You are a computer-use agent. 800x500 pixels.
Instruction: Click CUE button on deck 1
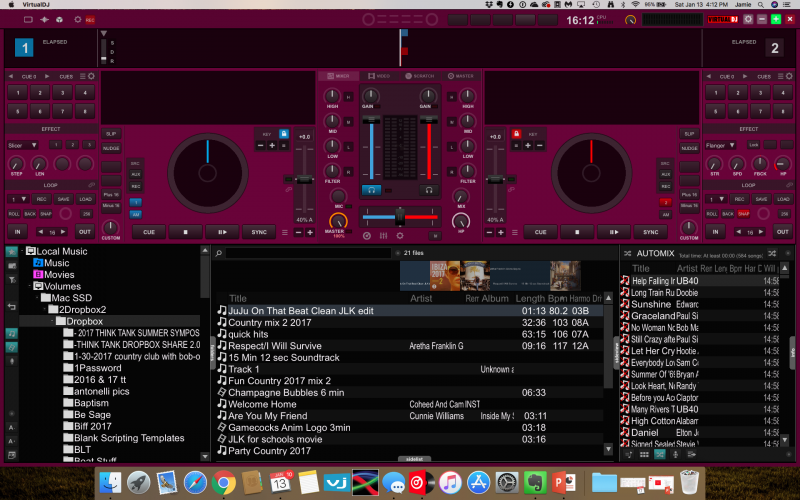[x=149, y=232]
